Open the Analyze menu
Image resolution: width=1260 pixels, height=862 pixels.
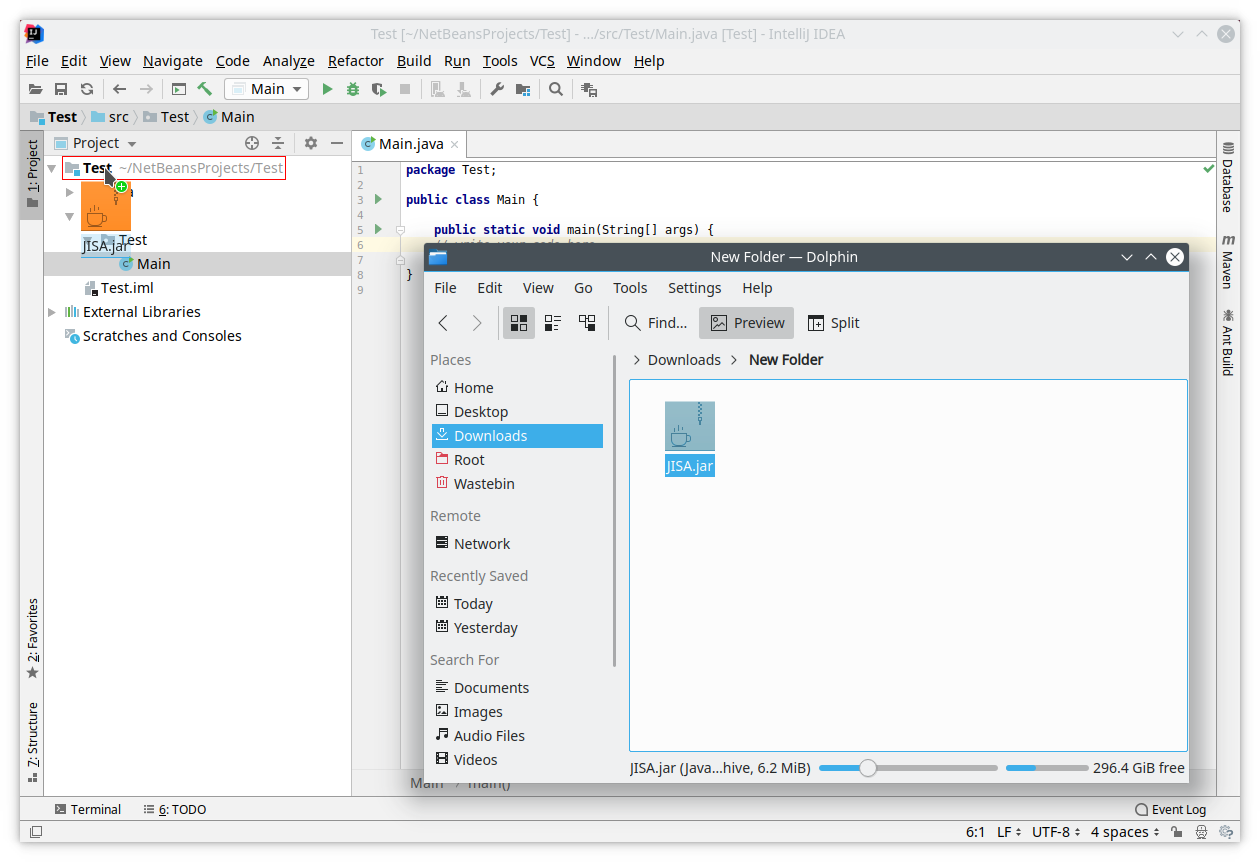(x=289, y=61)
